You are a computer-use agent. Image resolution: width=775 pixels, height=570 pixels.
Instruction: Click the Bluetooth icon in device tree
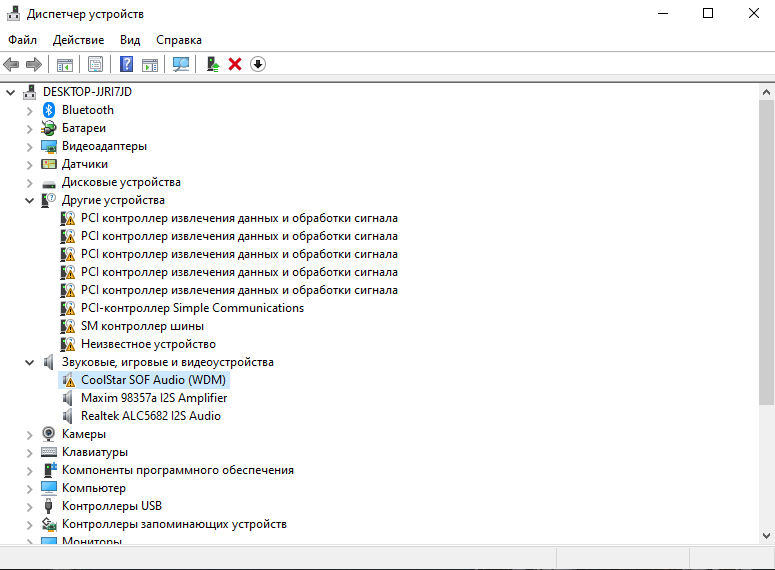tap(49, 110)
